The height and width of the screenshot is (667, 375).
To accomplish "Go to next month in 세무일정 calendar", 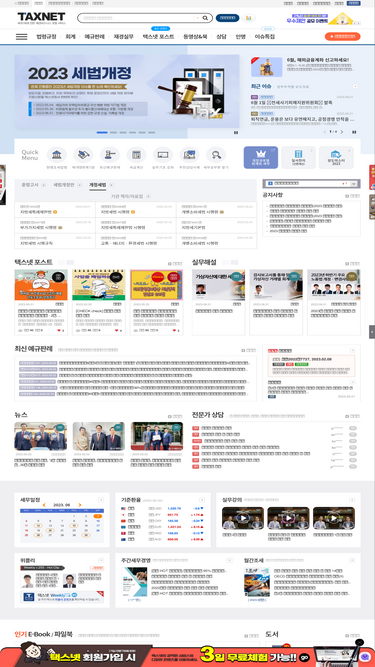I will click(80, 505).
